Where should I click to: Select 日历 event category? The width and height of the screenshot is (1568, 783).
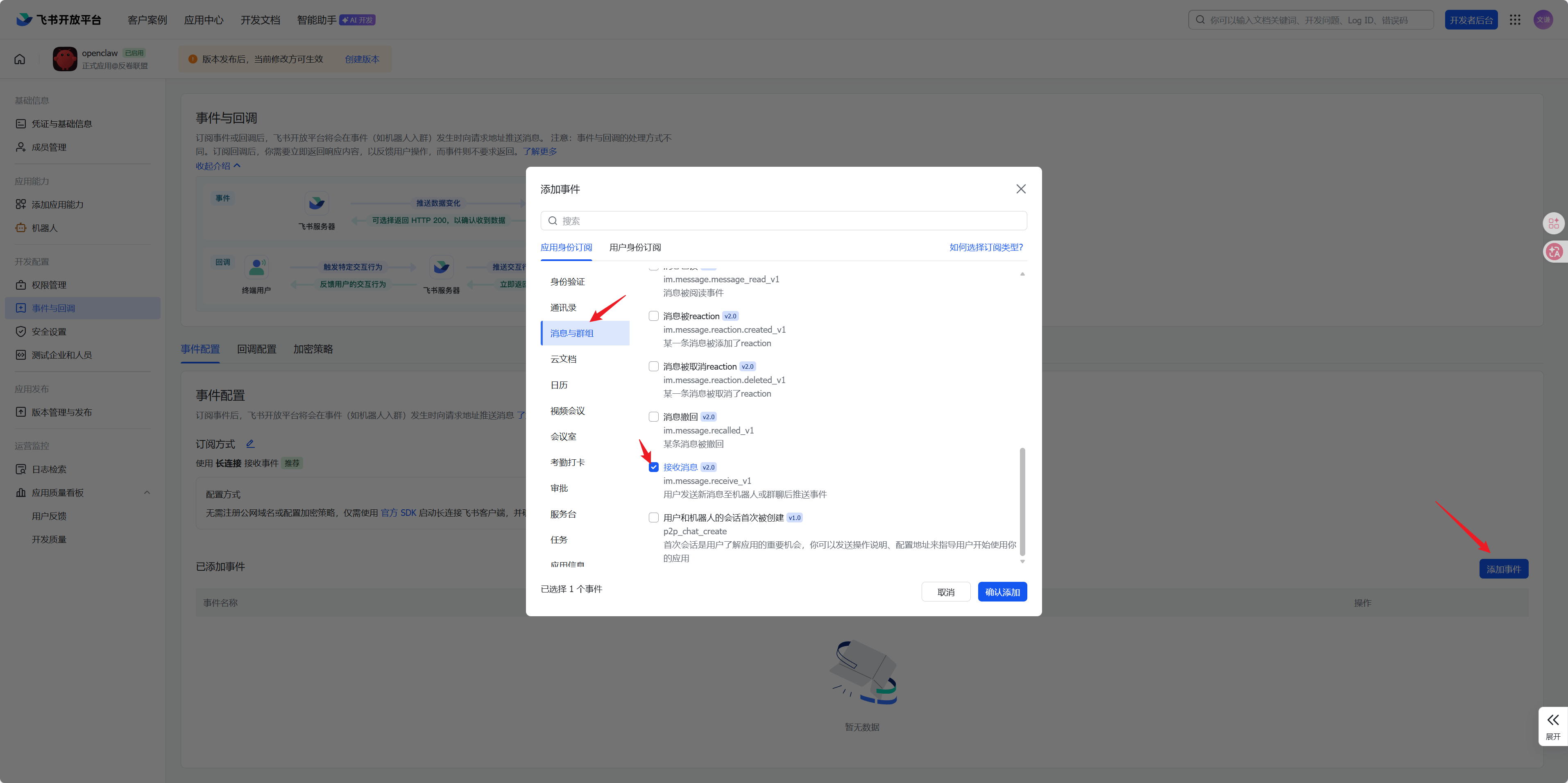pos(585,385)
